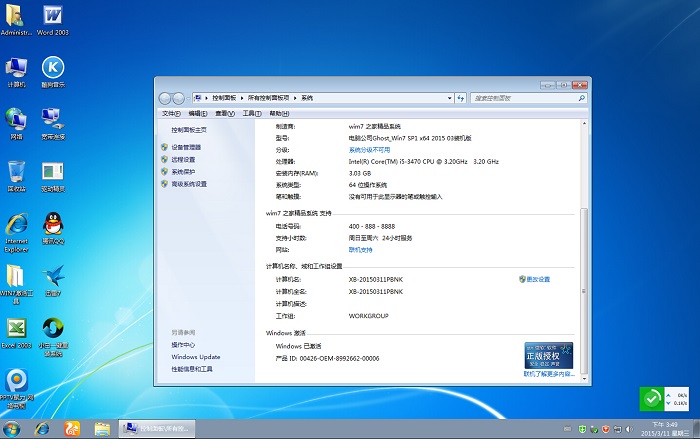Click the Windows Start orb
Image resolution: width=700 pixels, height=439 pixels.
[x=14, y=428]
